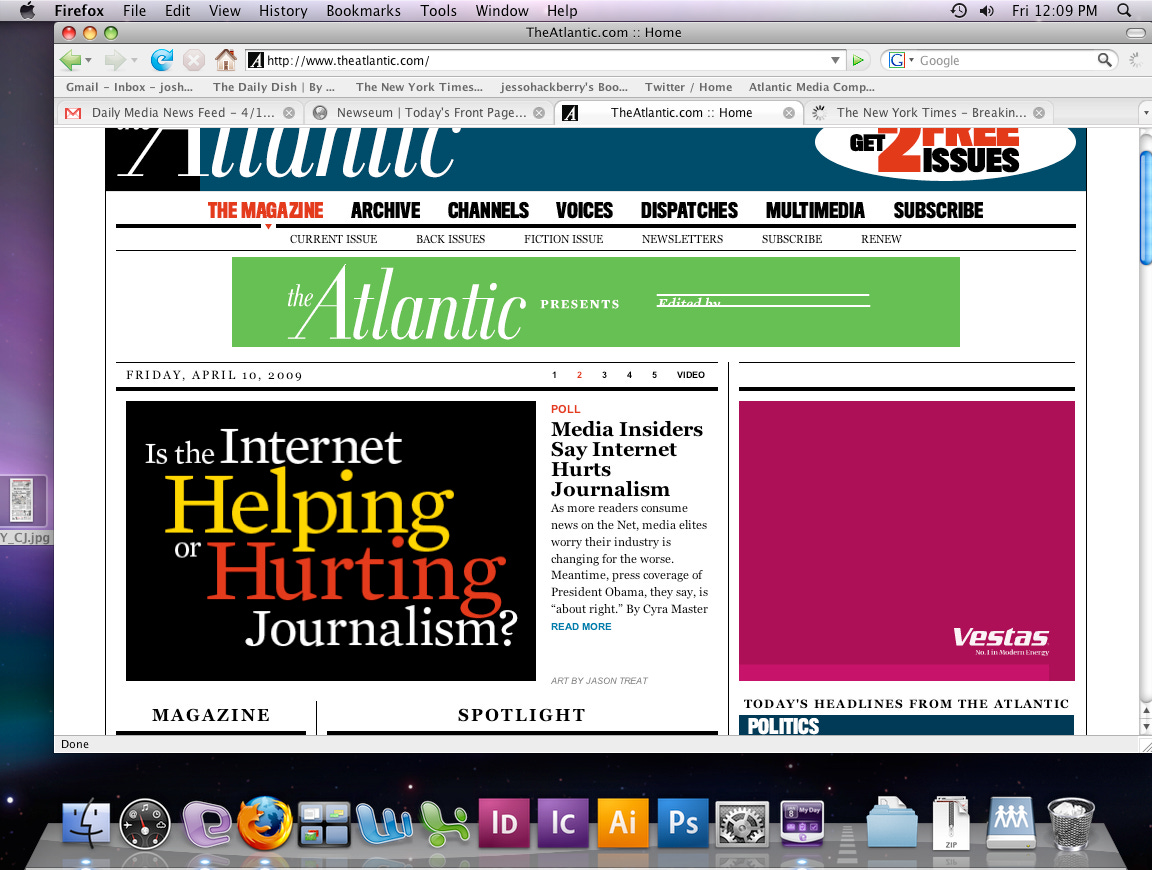
Task: Open the NEWSLETTERS sub-navigation link
Action: pyautogui.click(x=683, y=239)
